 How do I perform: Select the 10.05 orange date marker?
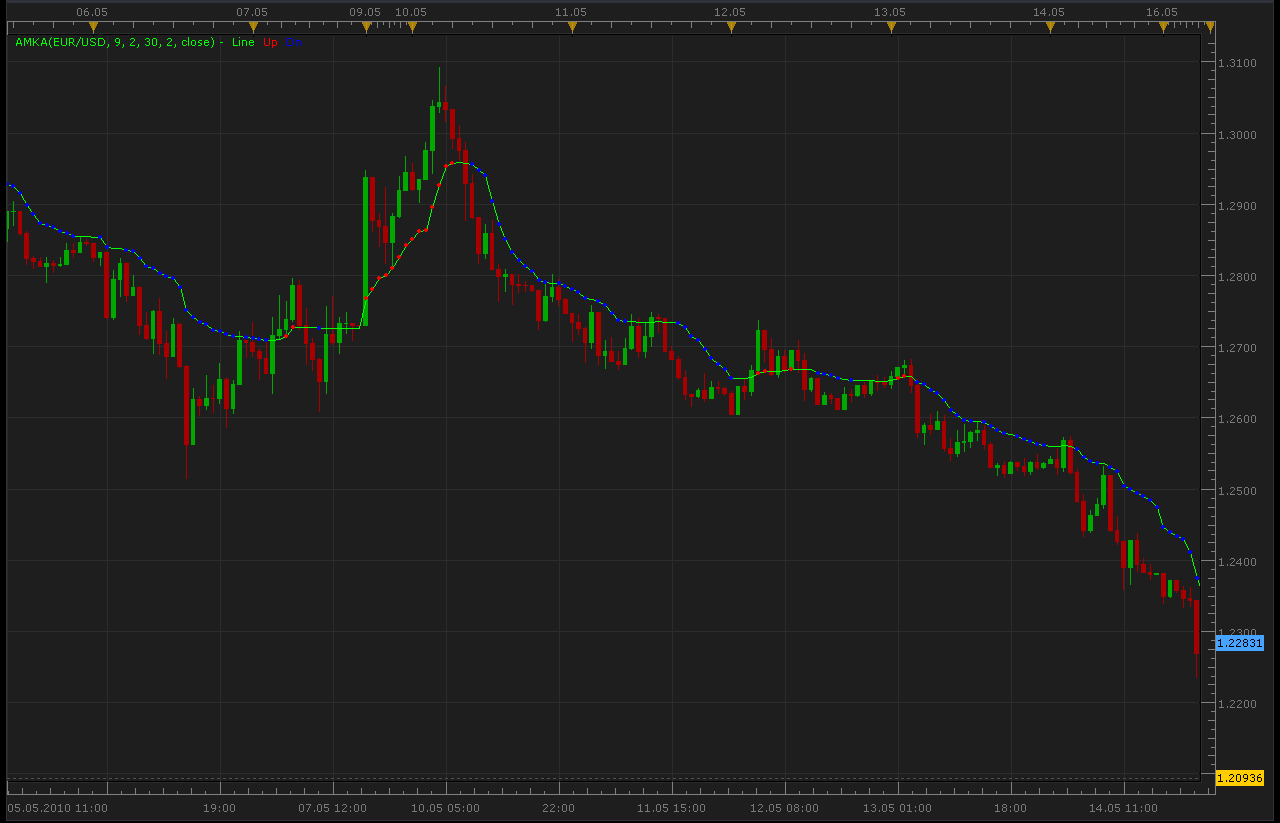pyautogui.click(x=412, y=27)
